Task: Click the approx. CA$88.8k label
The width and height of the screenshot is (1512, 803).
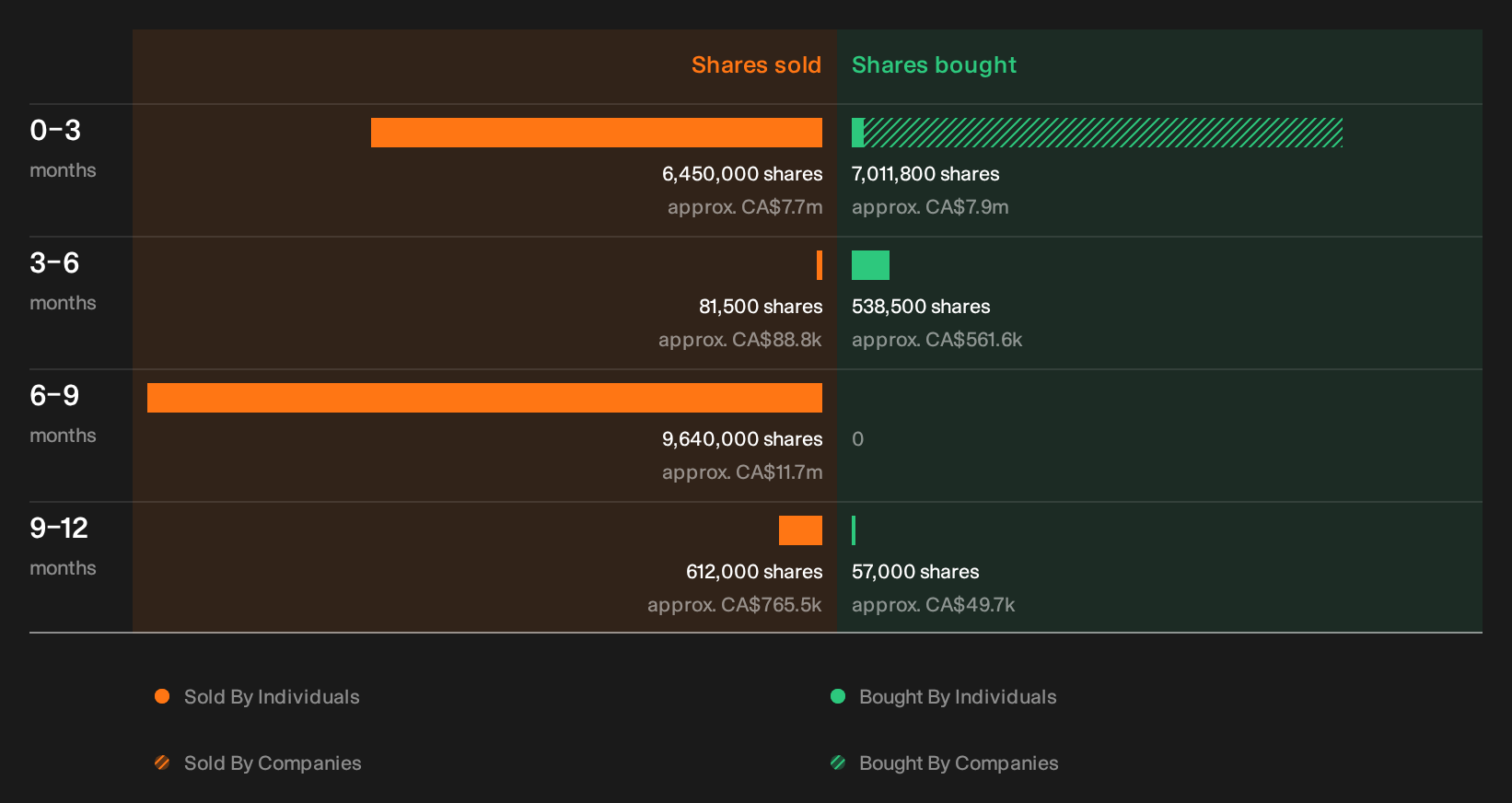Action: pos(740,340)
